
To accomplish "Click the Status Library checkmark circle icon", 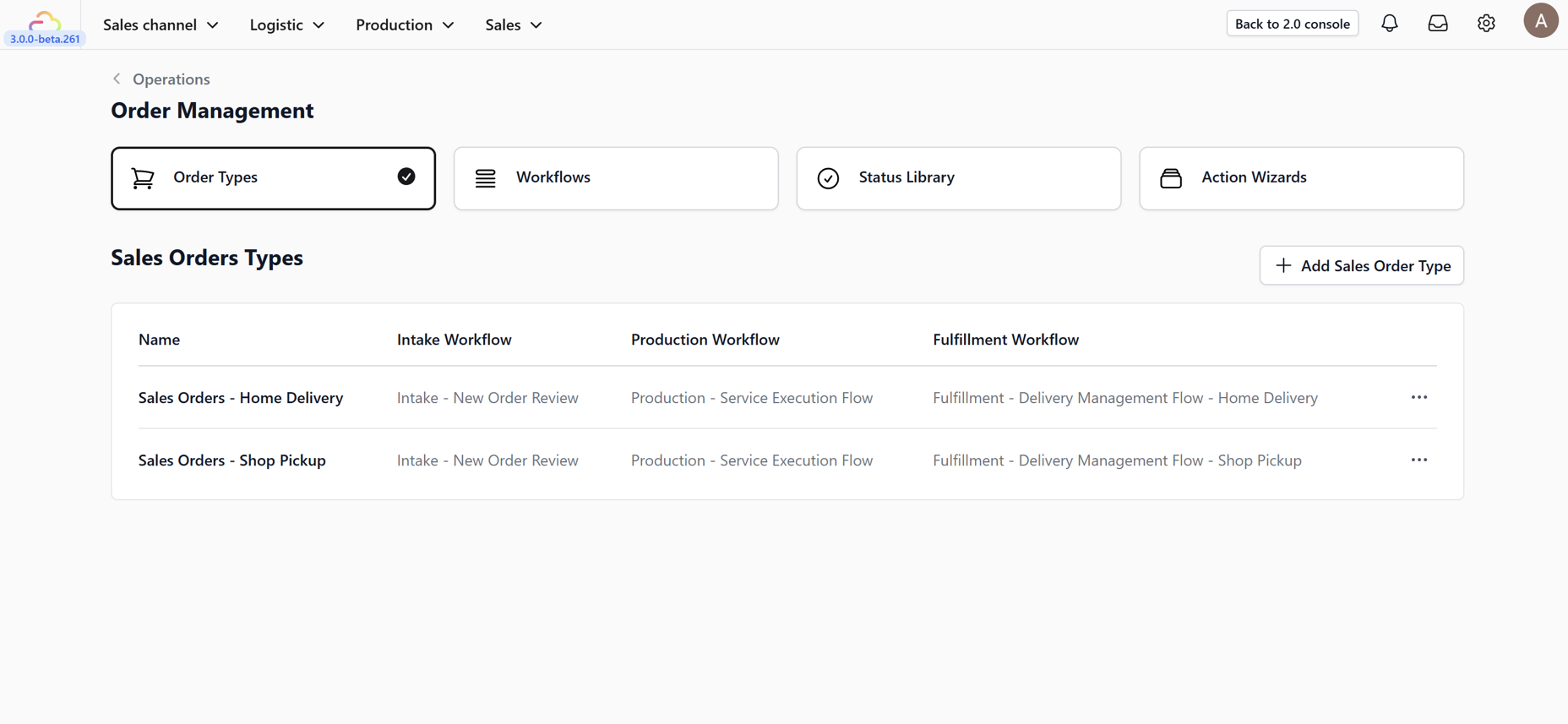I will 828,178.
